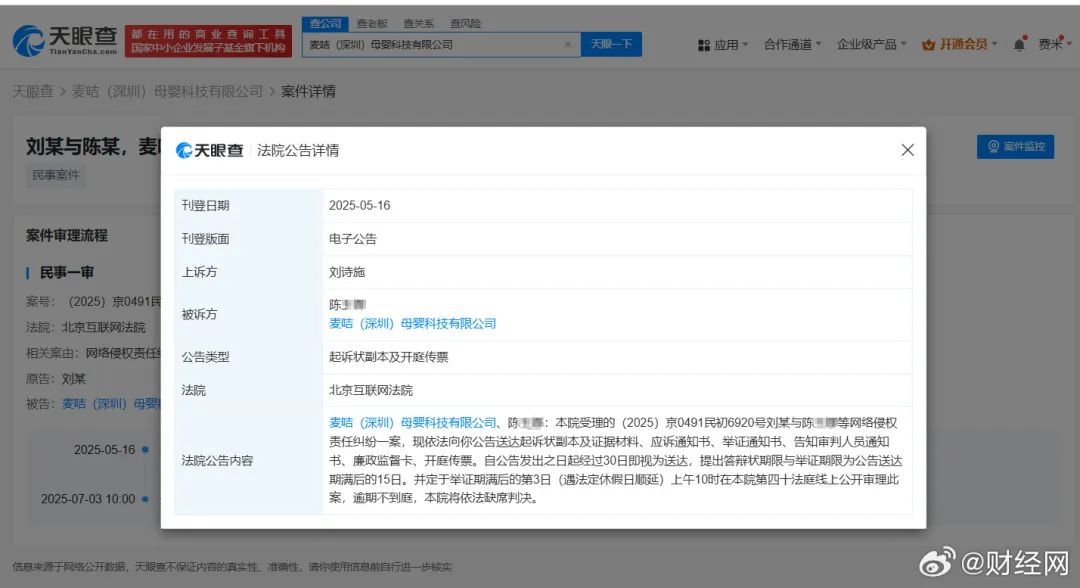Click the 天眼一下 search button
The width and height of the screenshot is (1080, 588).
[x=611, y=44]
